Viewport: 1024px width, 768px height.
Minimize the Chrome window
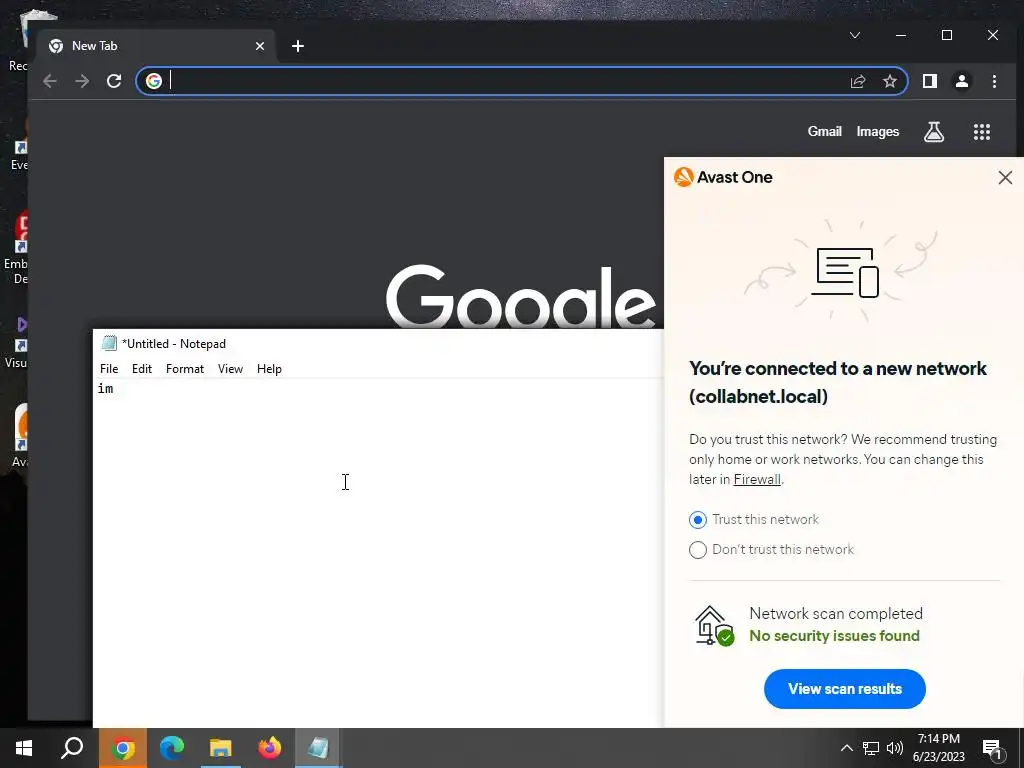pos(901,35)
